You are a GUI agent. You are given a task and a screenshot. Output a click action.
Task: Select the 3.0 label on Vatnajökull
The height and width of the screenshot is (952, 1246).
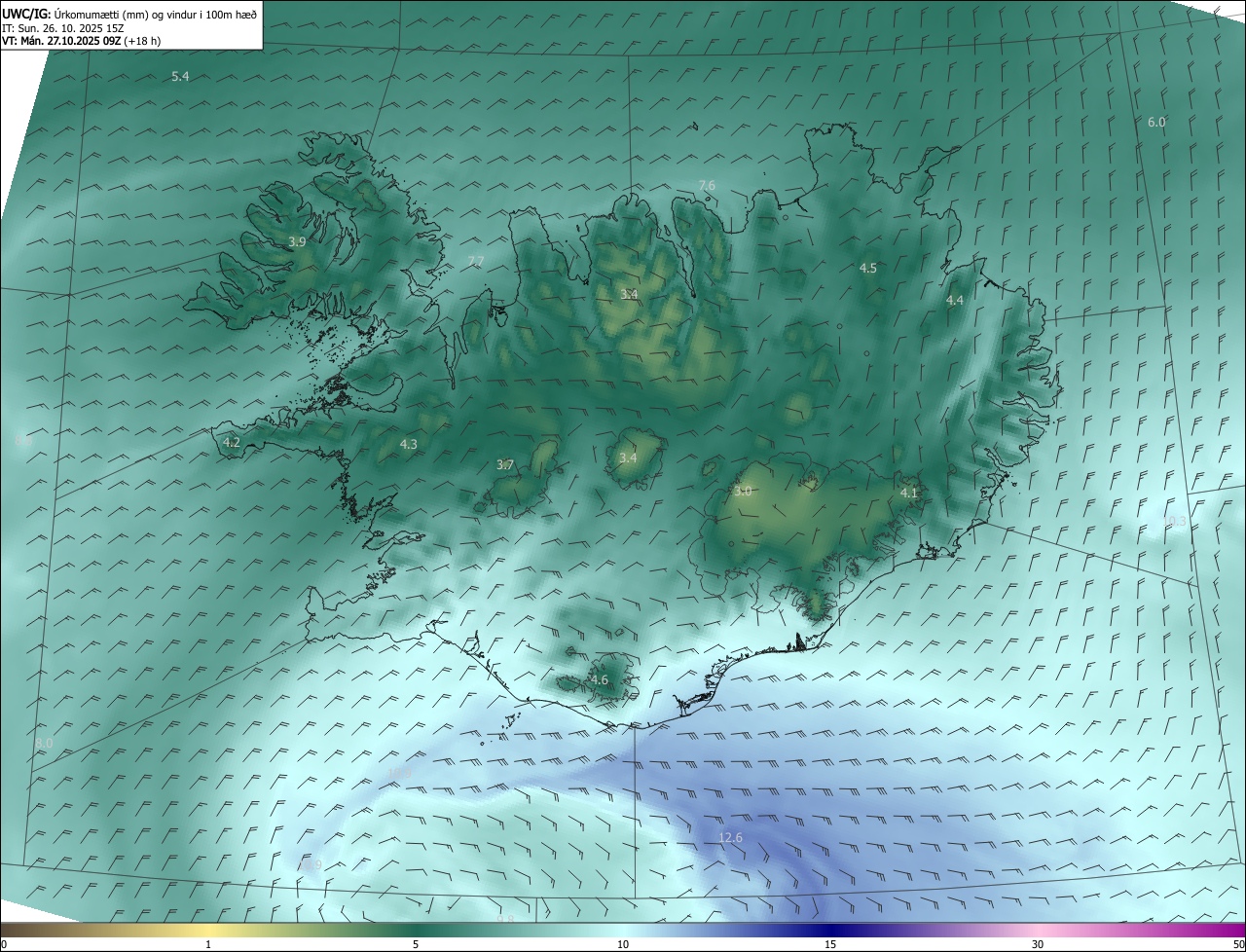[743, 492]
